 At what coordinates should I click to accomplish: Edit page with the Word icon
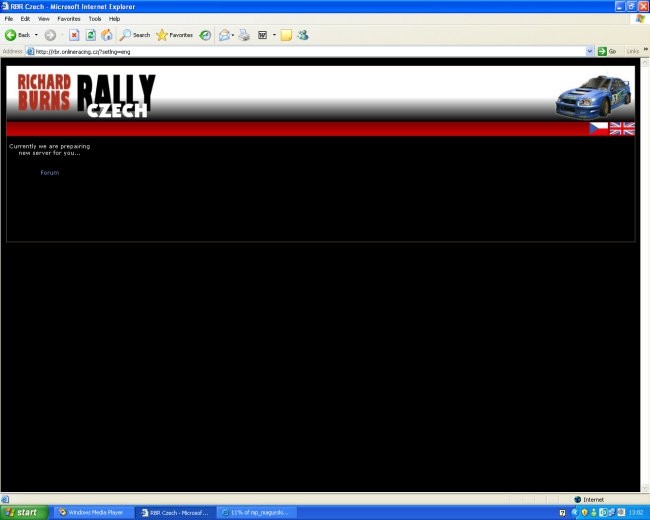[x=262, y=35]
